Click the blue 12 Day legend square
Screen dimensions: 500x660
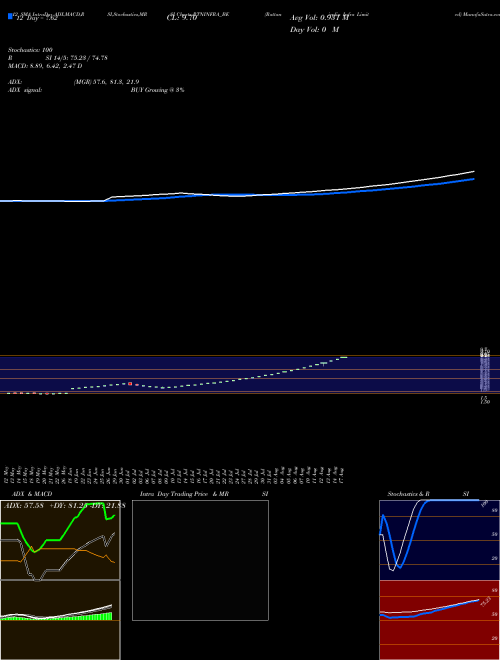pyautogui.click(x=10, y=16)
